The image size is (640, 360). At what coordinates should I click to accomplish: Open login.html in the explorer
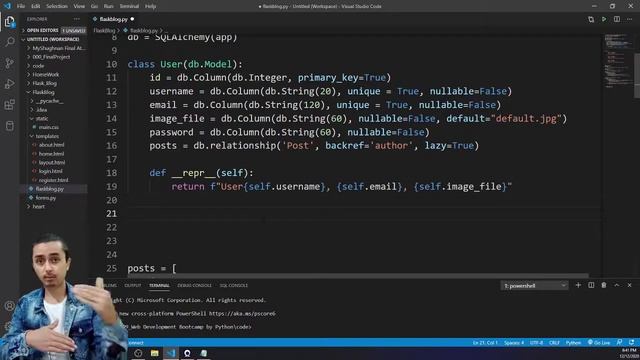51,171
